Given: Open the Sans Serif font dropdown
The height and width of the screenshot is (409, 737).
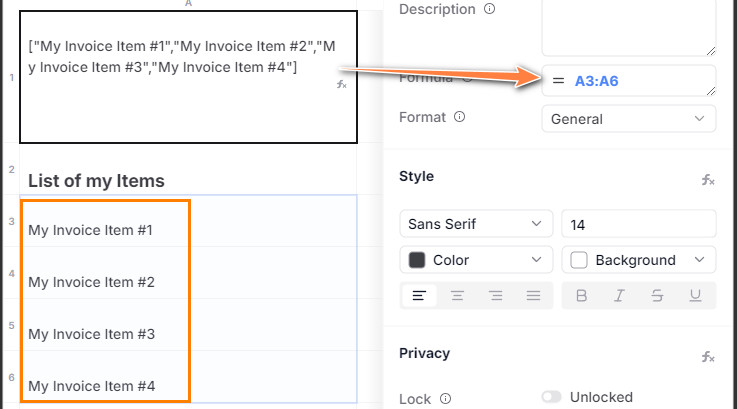Looking at the screenshot, I should [476, 224].
